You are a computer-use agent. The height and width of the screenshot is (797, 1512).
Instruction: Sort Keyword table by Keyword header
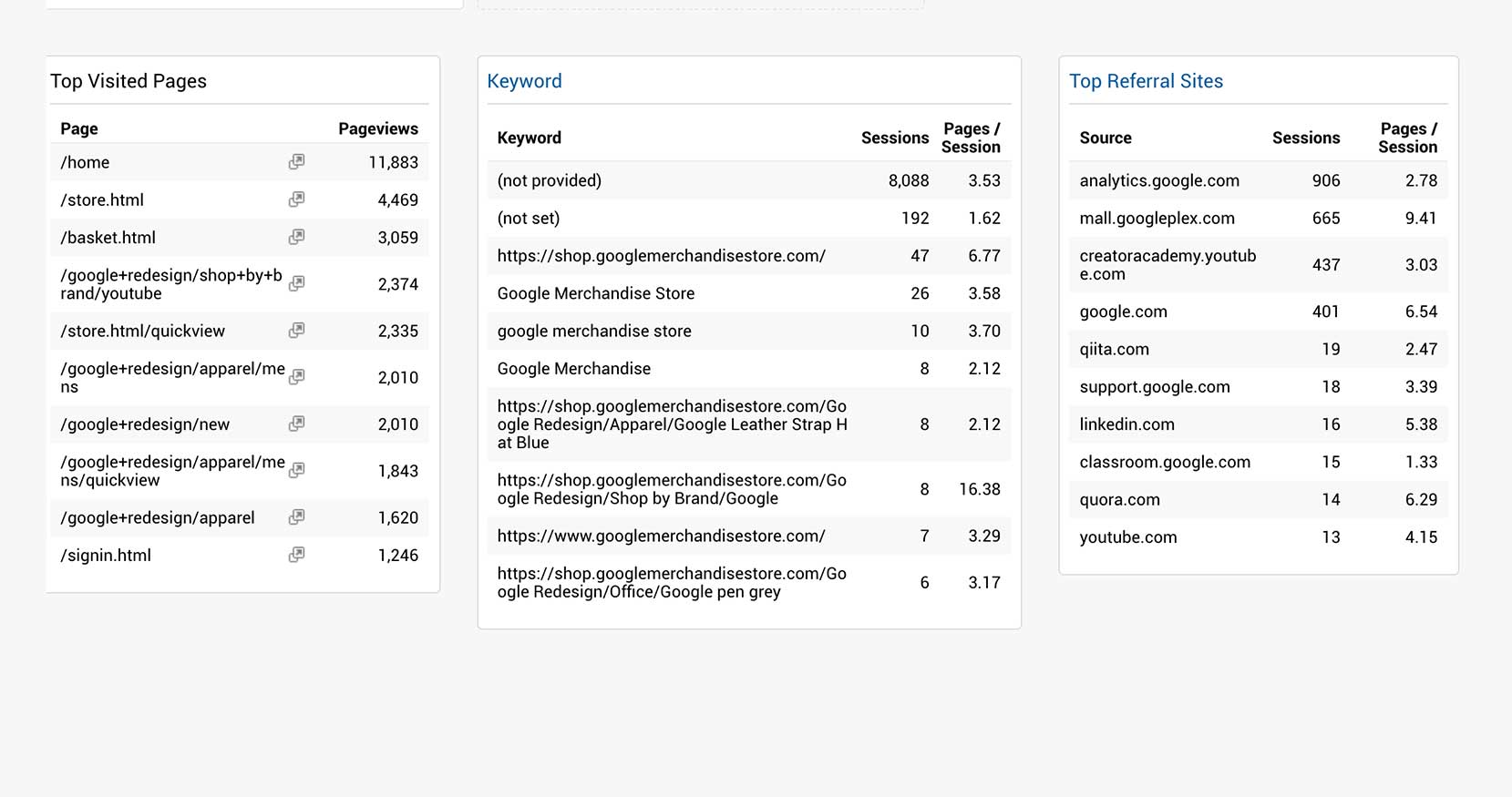(x=529, y=138)
